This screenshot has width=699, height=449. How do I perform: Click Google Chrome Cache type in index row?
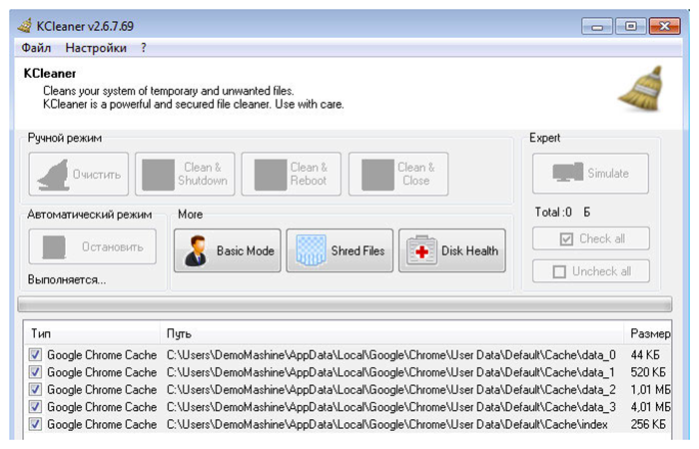[x=102, y=424]
